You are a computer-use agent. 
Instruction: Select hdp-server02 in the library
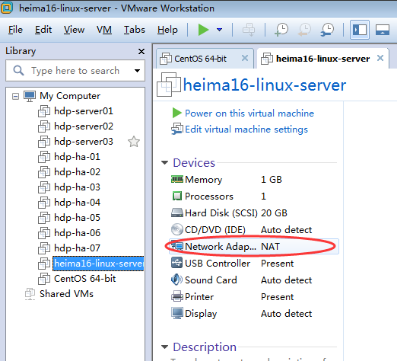pos(84,126)
